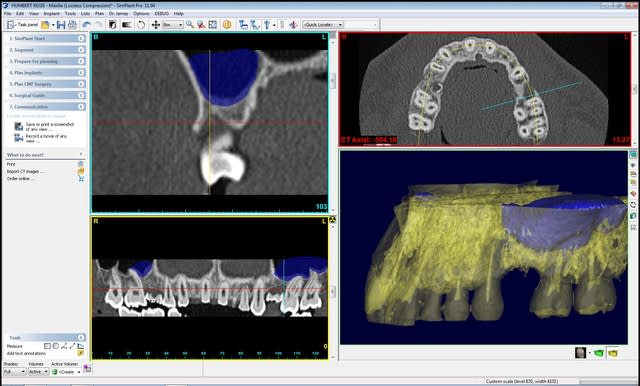This screenshot has height=386, width=640.
Task: Click the Order online link
Action: point(19,179)
